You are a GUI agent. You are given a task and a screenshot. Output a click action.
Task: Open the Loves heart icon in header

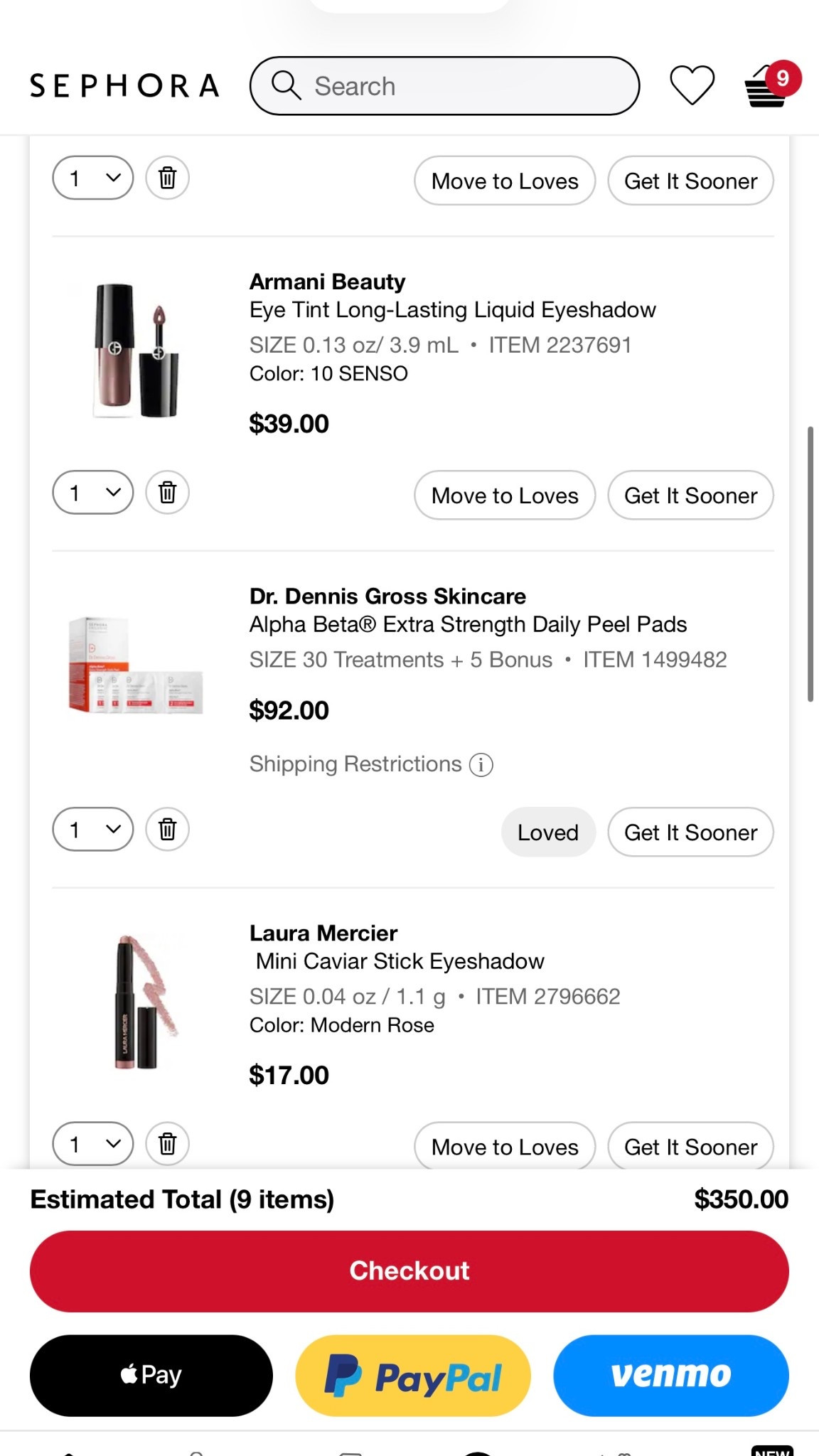tap(692, 85)
